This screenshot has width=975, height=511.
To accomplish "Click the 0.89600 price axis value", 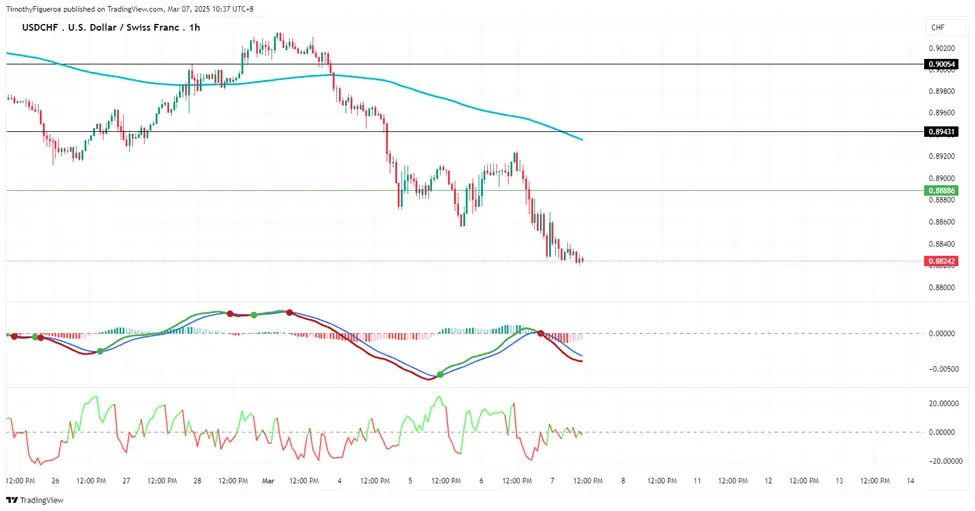I will pyautogui.click(x=941, y=113).
